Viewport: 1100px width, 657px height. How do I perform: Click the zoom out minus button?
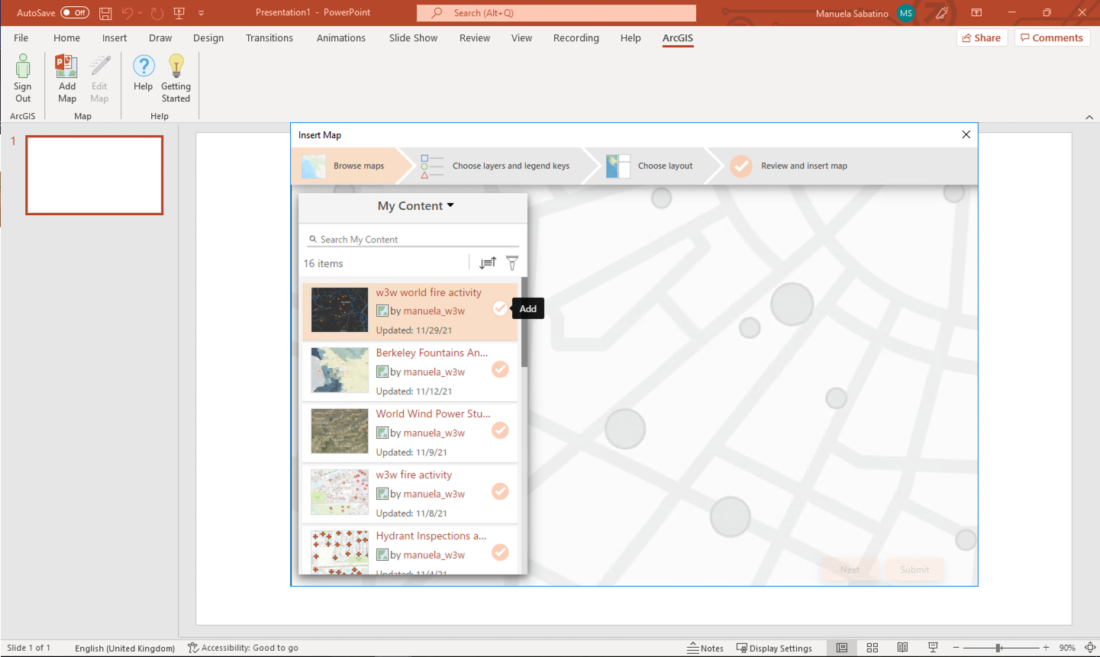click(x=955, y=647)
